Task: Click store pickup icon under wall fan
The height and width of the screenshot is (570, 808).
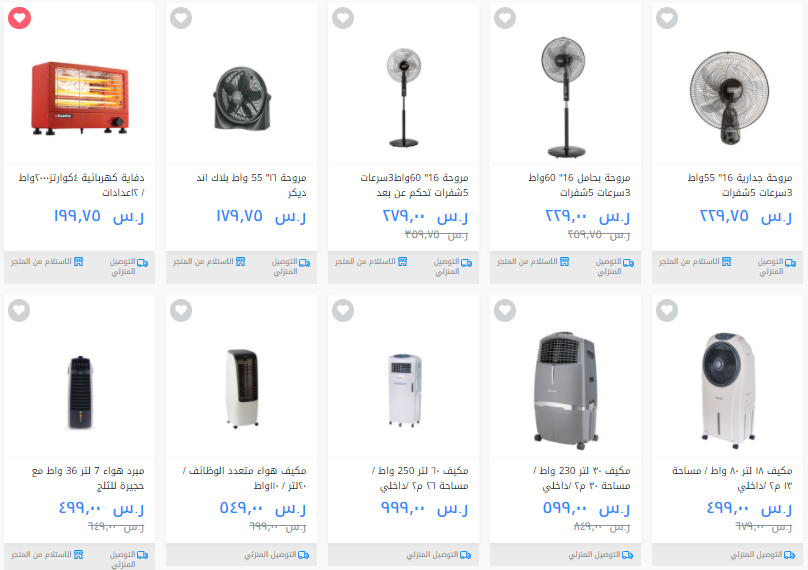Action: pyautogui.click(x=727, y=262)
